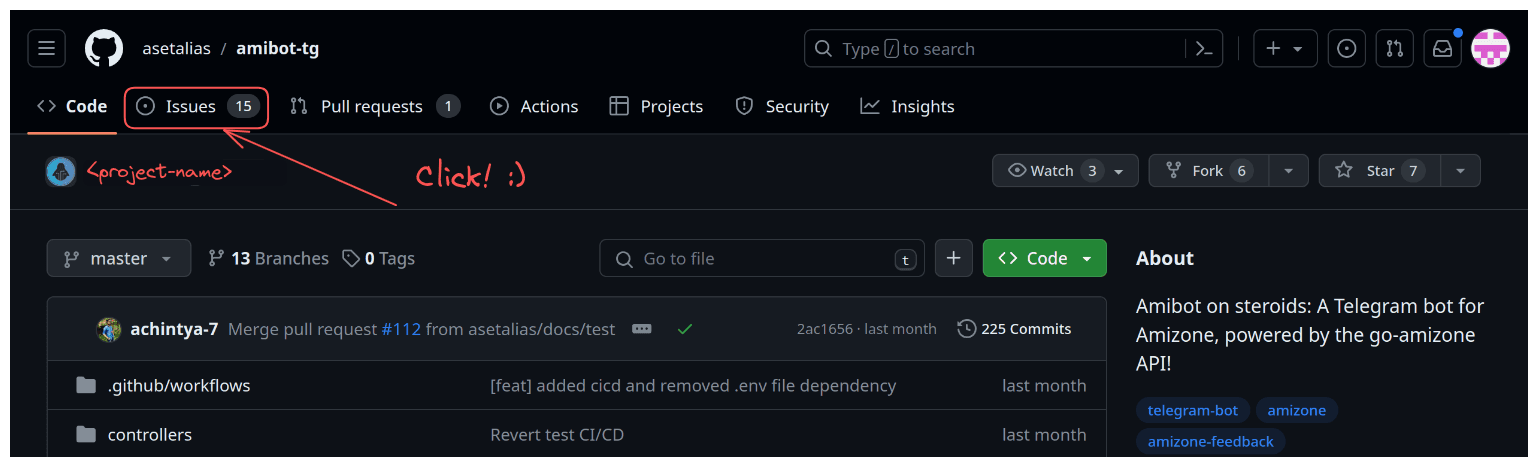Image resolution: width=1537 pixels, height=467 pixels.
Task: Click the controllers folder icon
Action: tap(87, 435)
